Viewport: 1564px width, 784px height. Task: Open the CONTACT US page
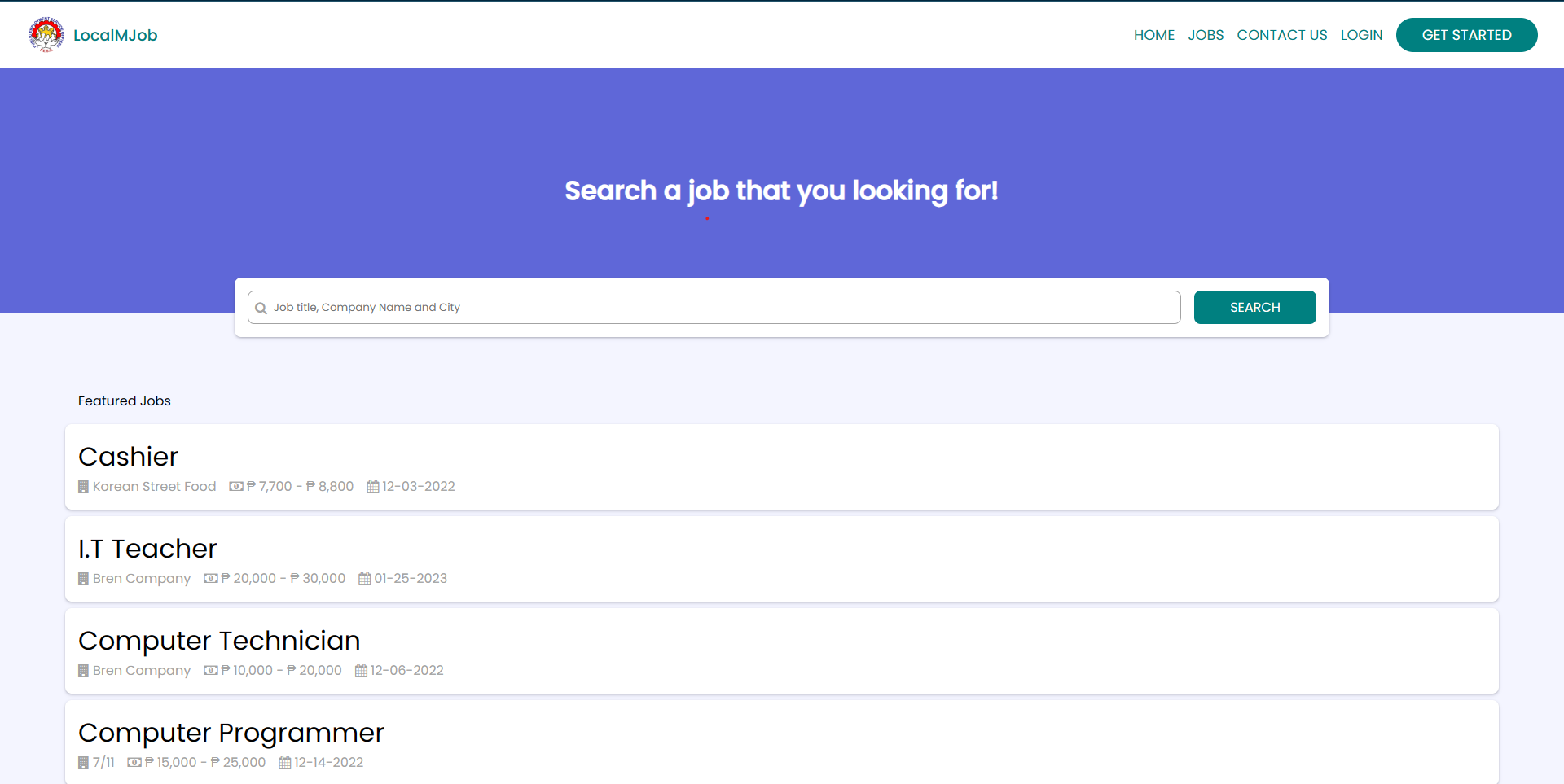pos(1282,34)
